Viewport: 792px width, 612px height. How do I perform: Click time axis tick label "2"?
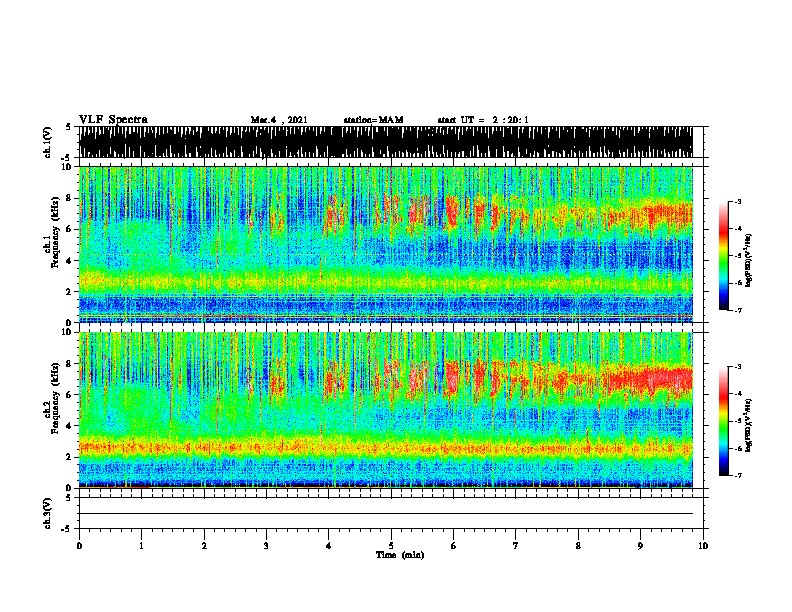click(204, 546)
